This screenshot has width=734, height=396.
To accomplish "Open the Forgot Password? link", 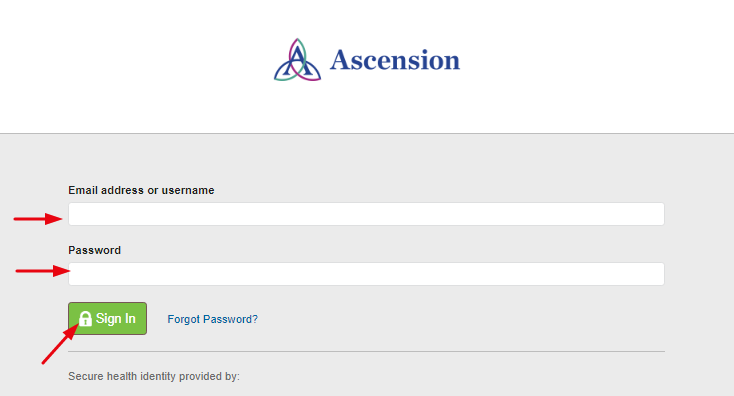I will click(213, 319).
